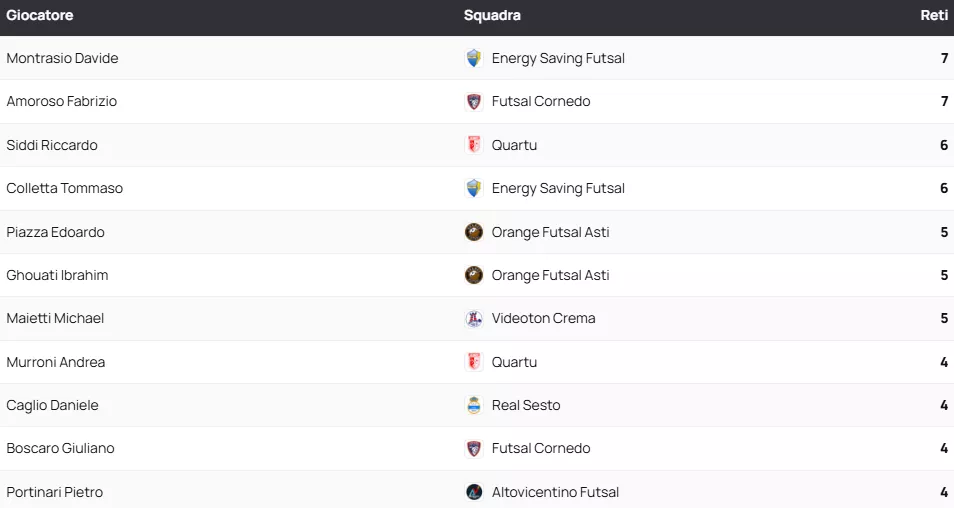Click Quartu team badge in Siddi Riccardo row
The width and height of the screenshot is (954, 508).
click(474, 145)
